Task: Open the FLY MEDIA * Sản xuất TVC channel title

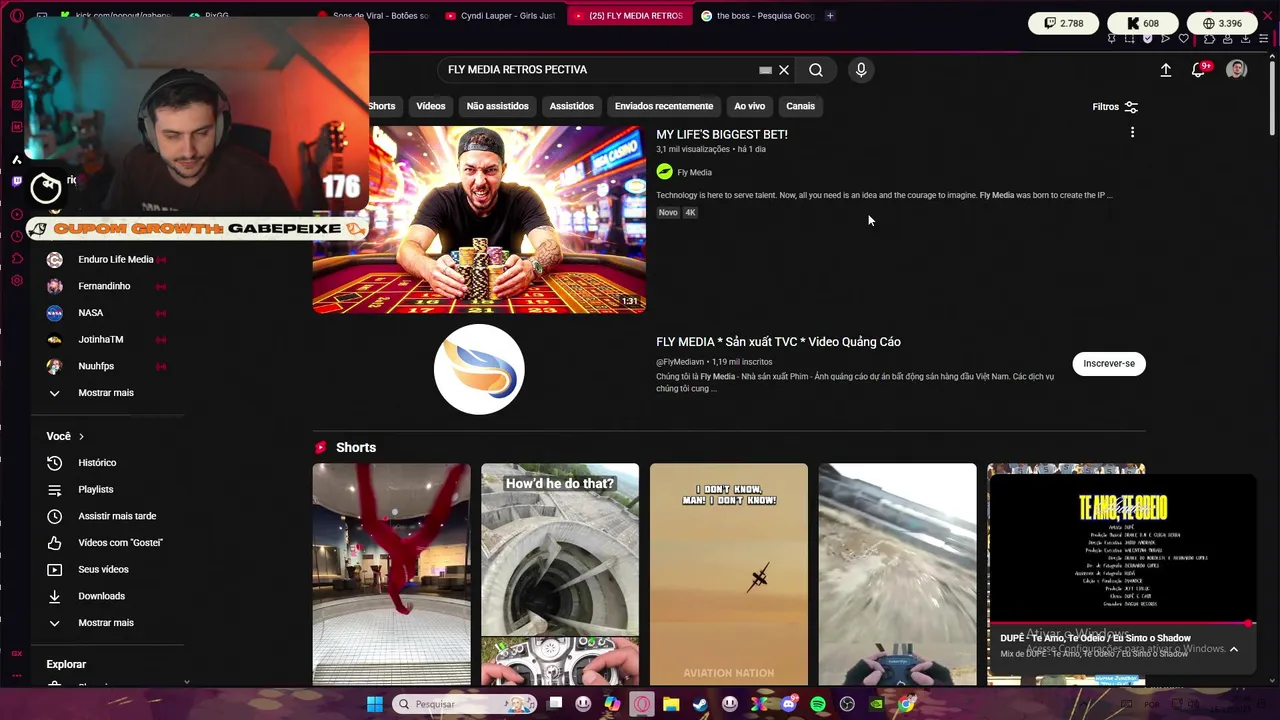Action: pos(778,342)
